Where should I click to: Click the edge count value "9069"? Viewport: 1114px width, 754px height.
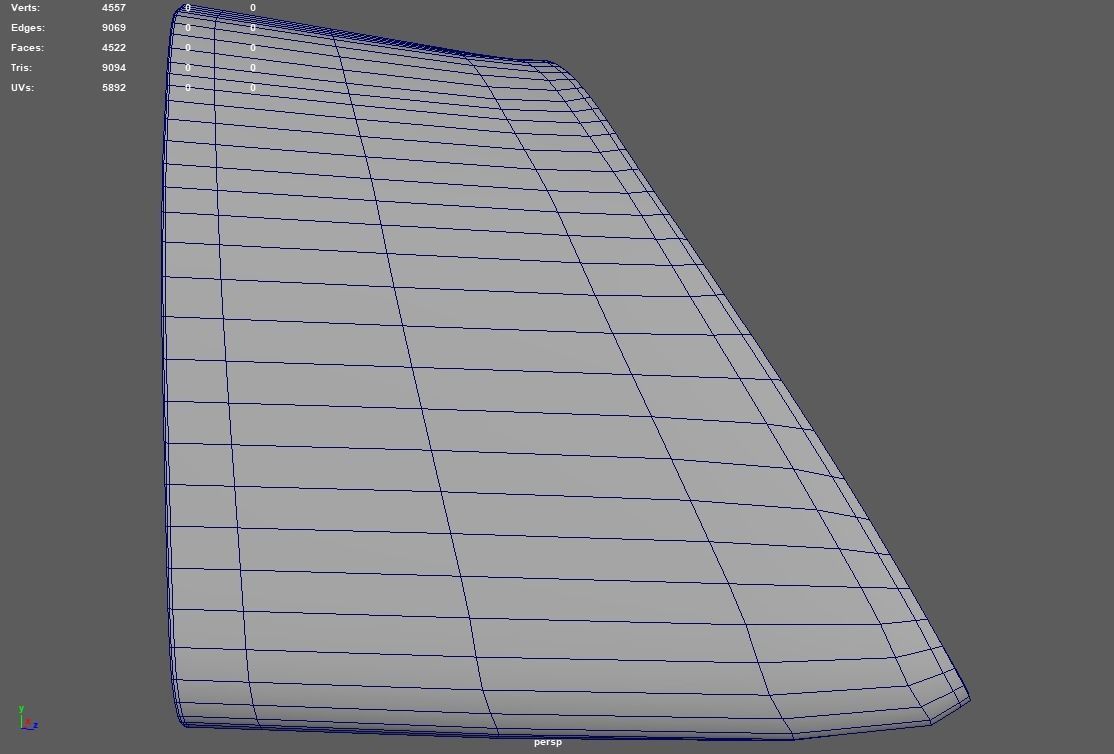114,28
